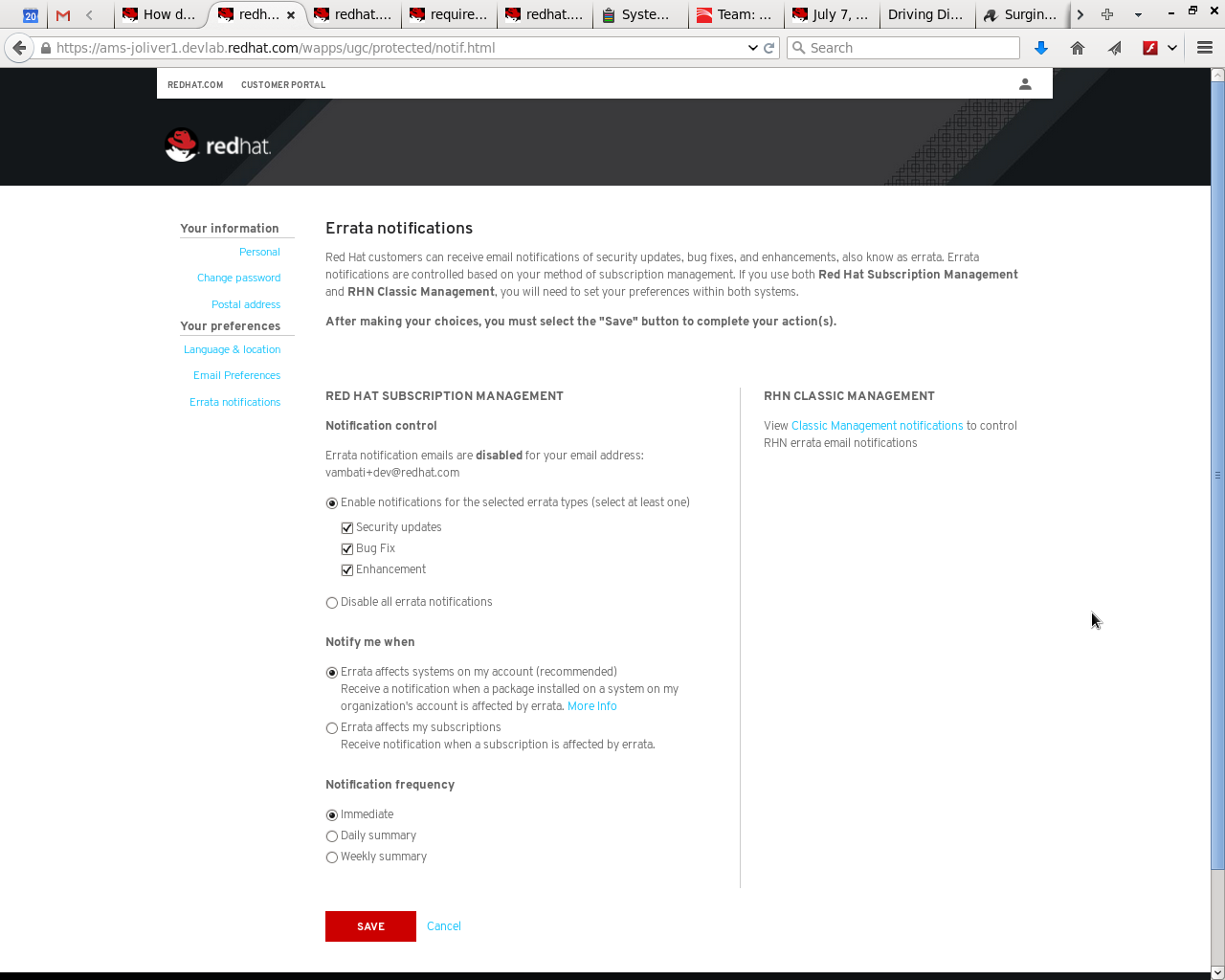This screenshot has height=980, width=1225.
Task: Uncheck the Security updates checkbox
Action: coord(346,527)
